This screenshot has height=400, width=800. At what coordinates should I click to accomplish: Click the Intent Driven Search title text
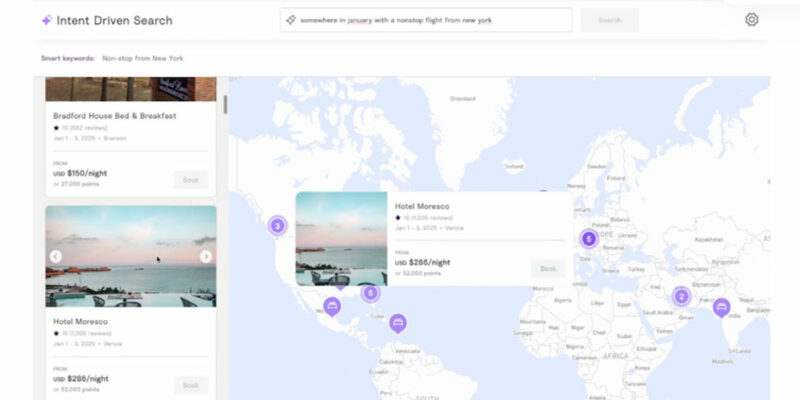point(114,20)
